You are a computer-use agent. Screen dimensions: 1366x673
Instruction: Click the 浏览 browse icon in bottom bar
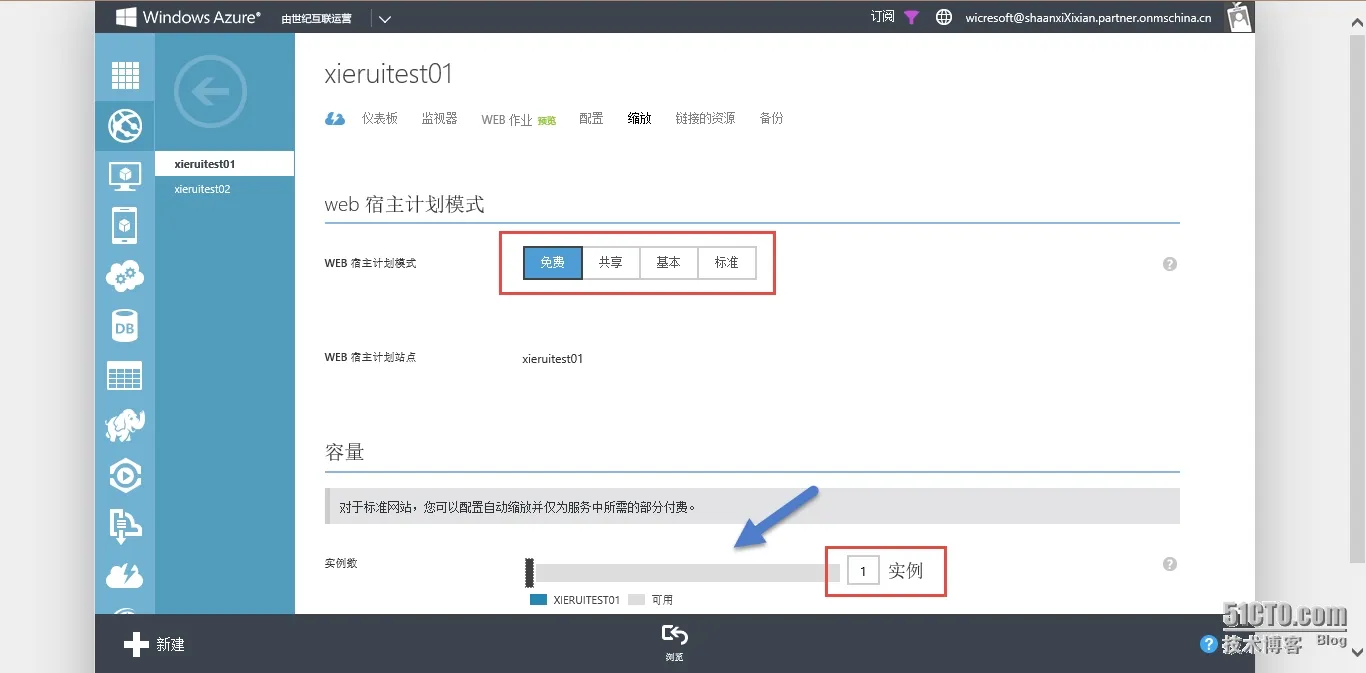[675, 642]
